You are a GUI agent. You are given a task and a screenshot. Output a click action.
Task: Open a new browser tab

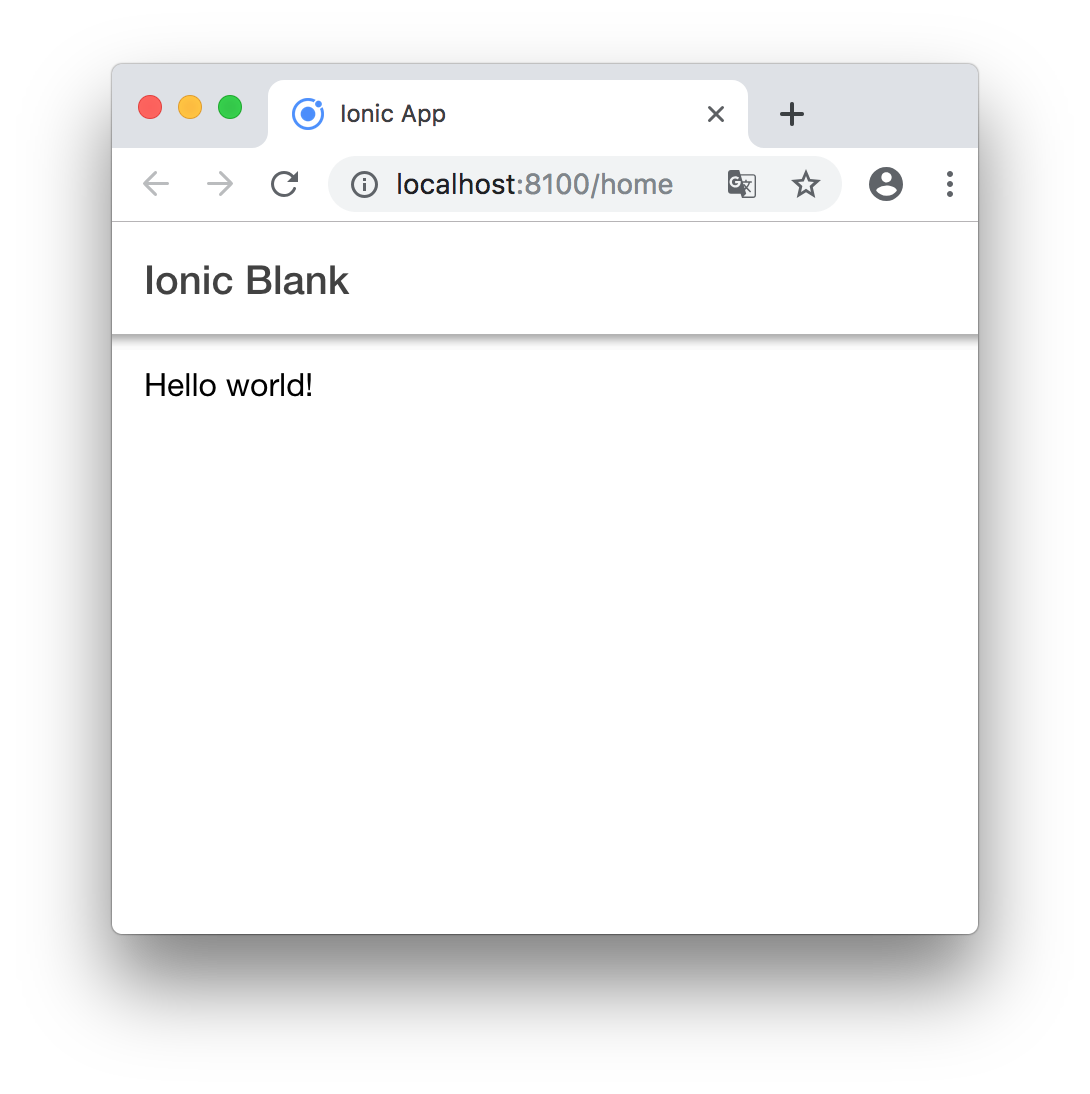791,113
